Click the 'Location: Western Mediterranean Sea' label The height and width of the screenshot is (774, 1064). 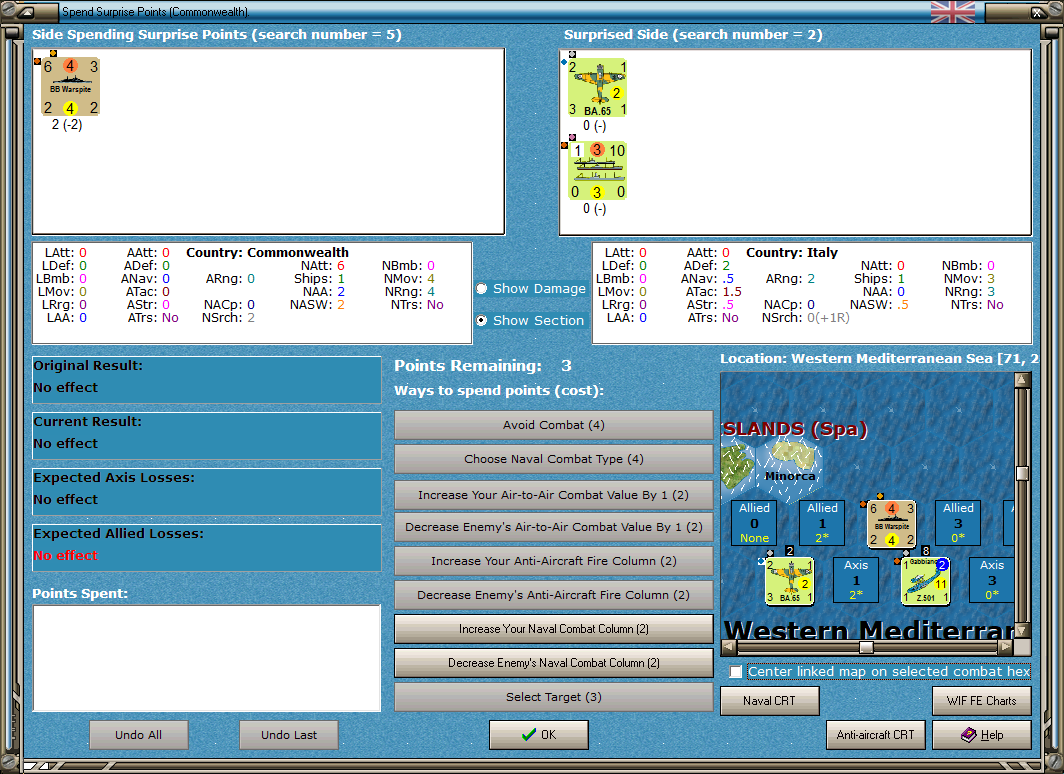click(879, 358)
